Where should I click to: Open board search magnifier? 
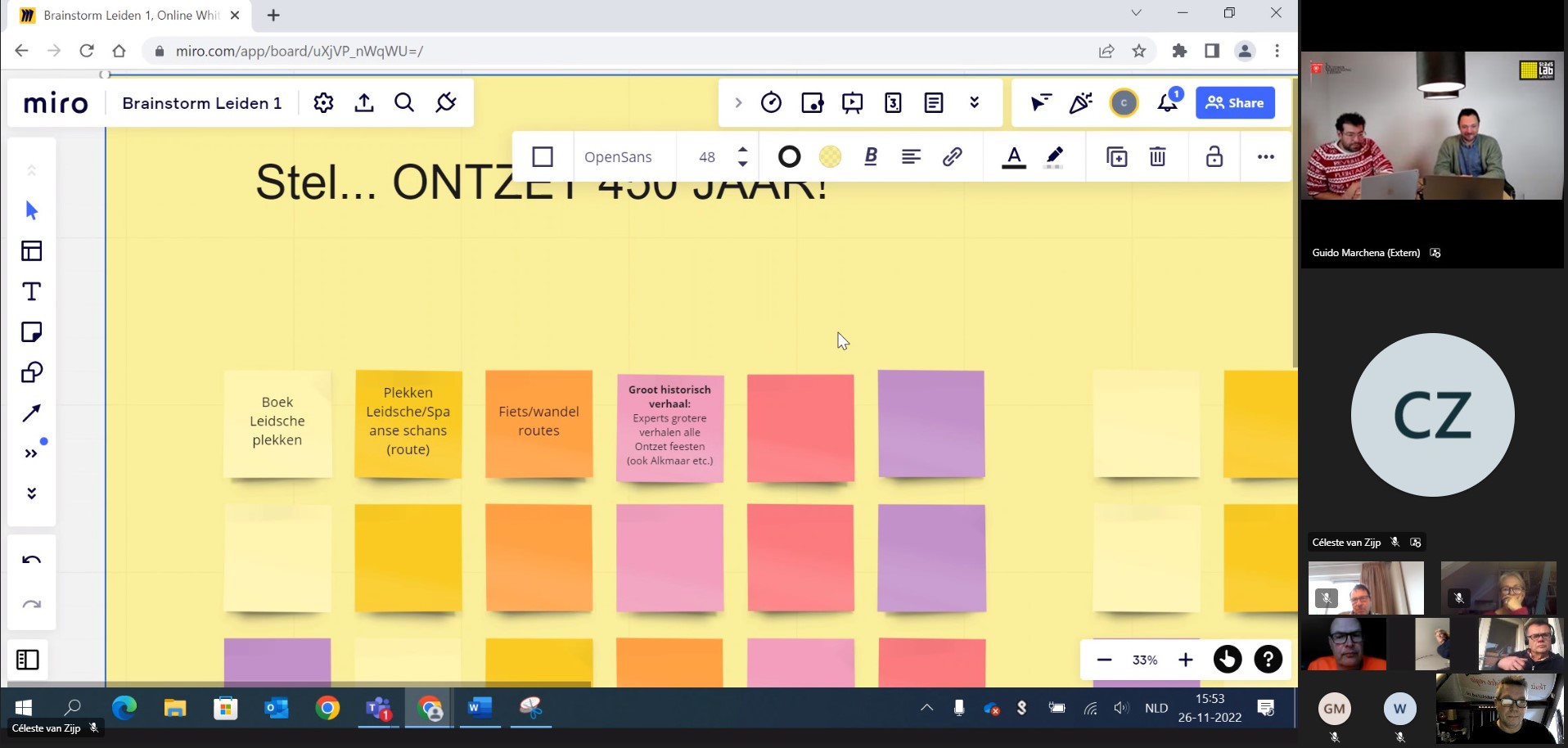(x=404, y=103)
